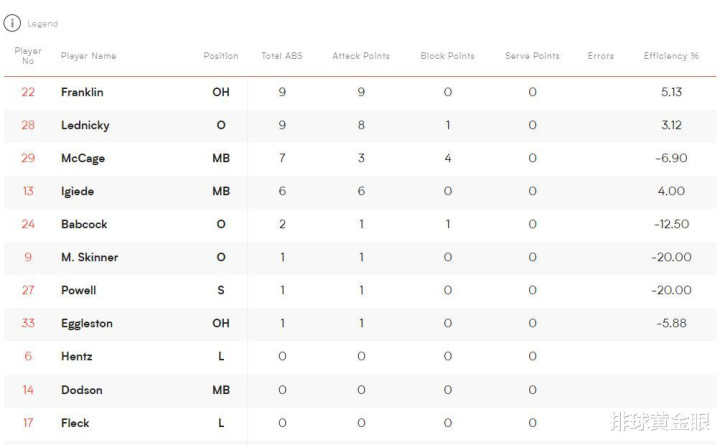Sort by Attack Points column header
Viewport: 720px width, 445px height.
pyautogui.click(x=361, y=56)
